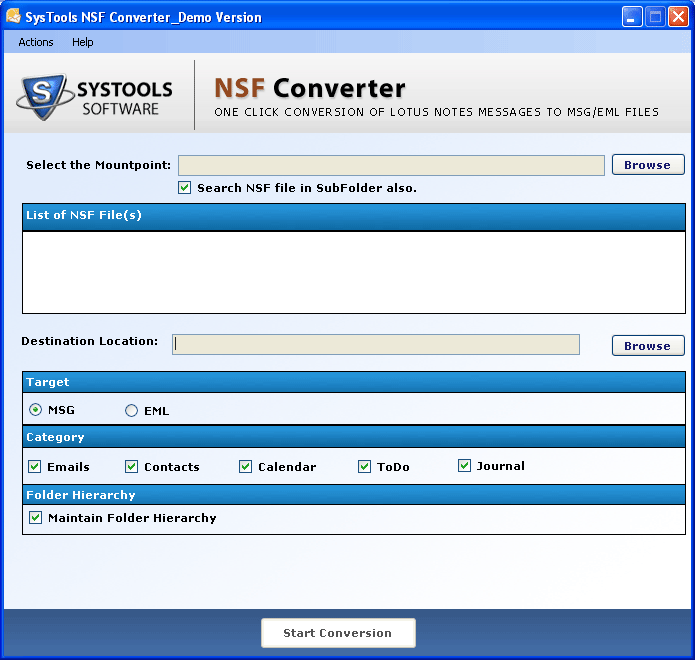Viewport: 695px width, 660px height.
Task: Click inside the List of NSF File(s) area
Action: (354, 272)
